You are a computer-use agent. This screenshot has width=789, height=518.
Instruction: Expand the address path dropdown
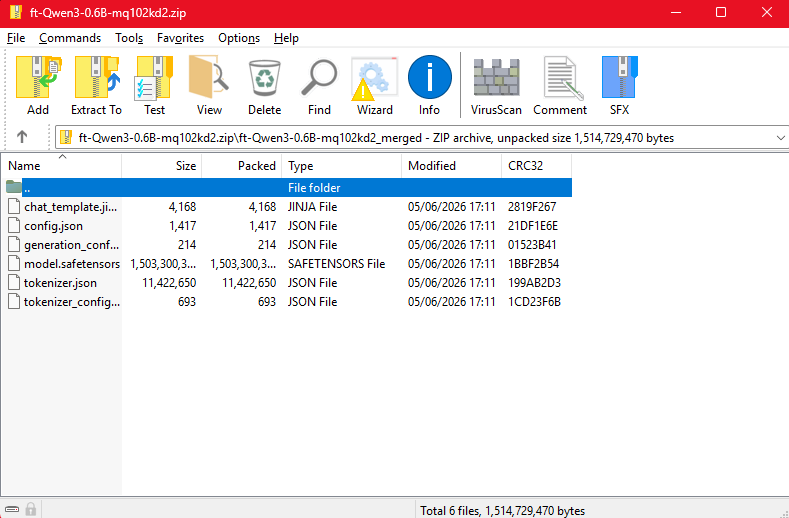780,138
